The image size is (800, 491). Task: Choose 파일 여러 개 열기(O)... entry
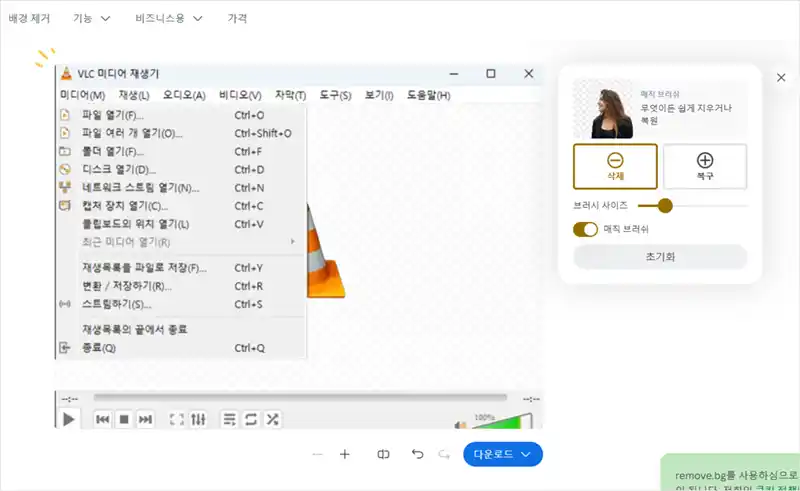[182, 133]
